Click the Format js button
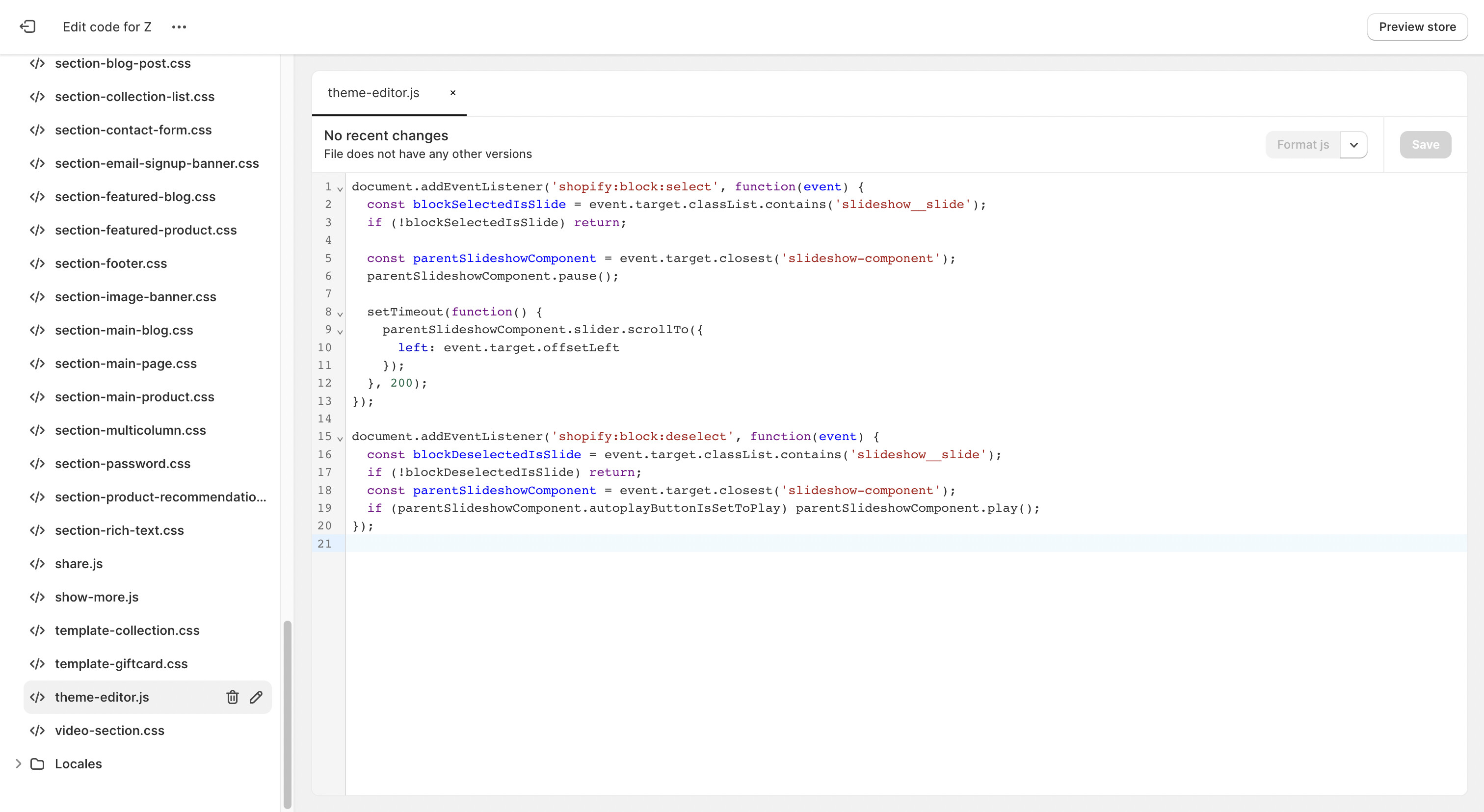 point(1302,145)
